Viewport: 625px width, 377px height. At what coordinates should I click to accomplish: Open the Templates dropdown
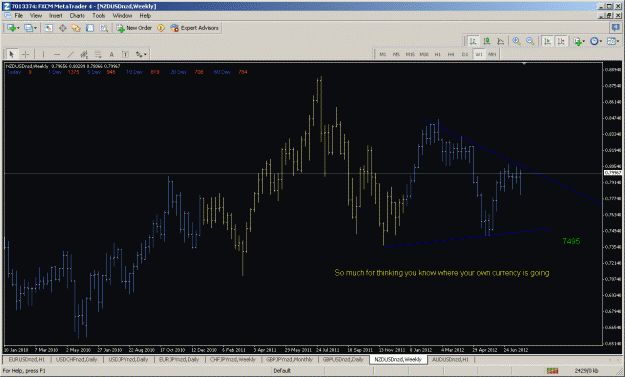613,41
